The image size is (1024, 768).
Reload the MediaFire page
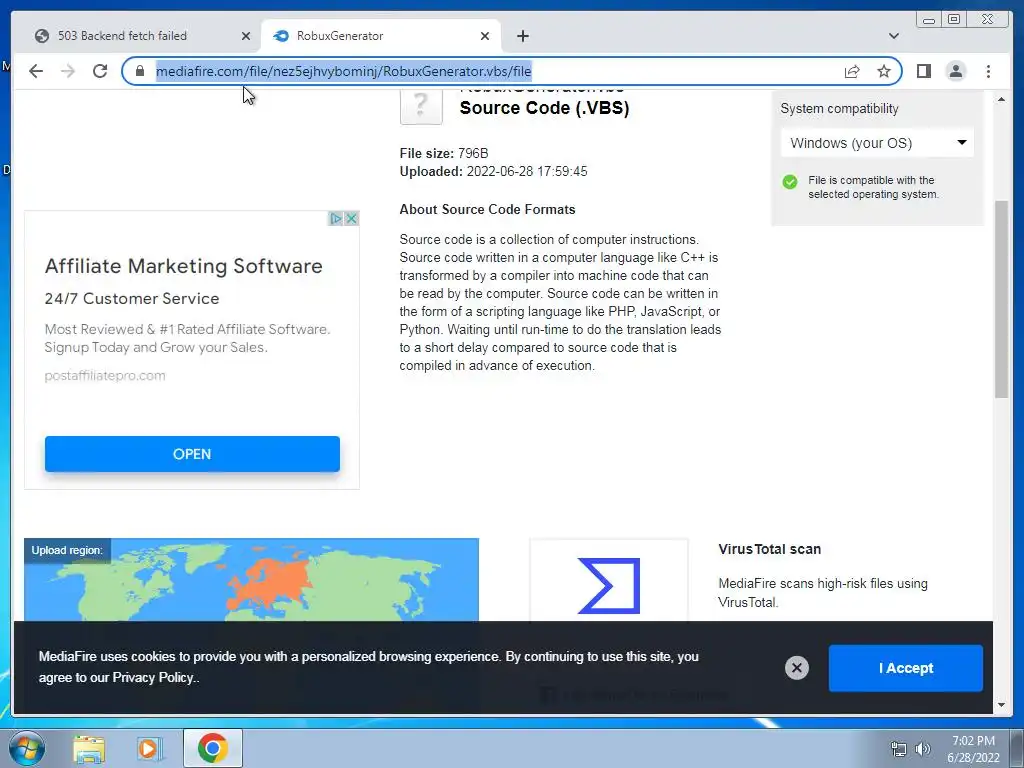[100, 71]
